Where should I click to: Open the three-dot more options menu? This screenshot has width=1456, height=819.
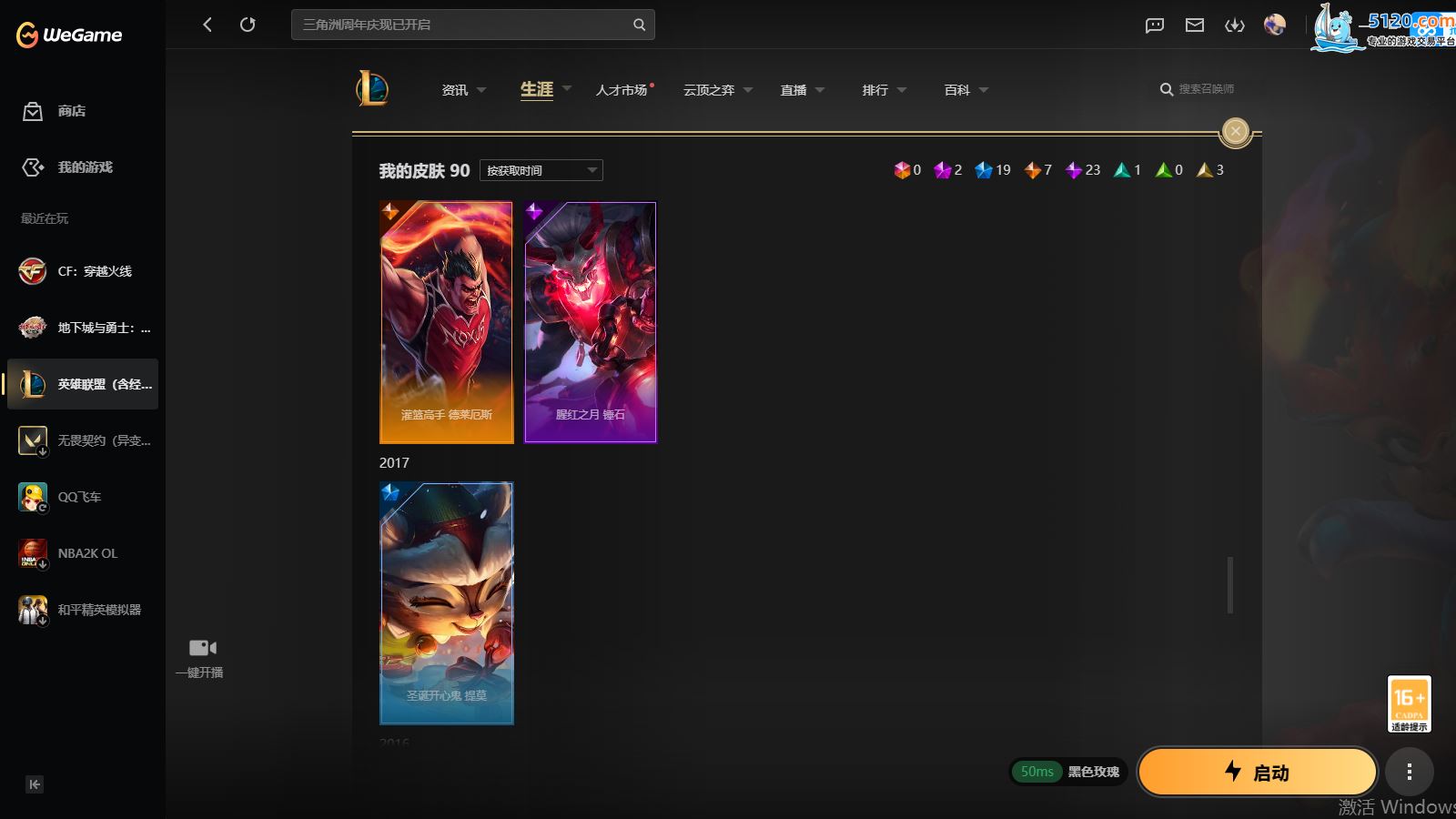(1410, 773)
